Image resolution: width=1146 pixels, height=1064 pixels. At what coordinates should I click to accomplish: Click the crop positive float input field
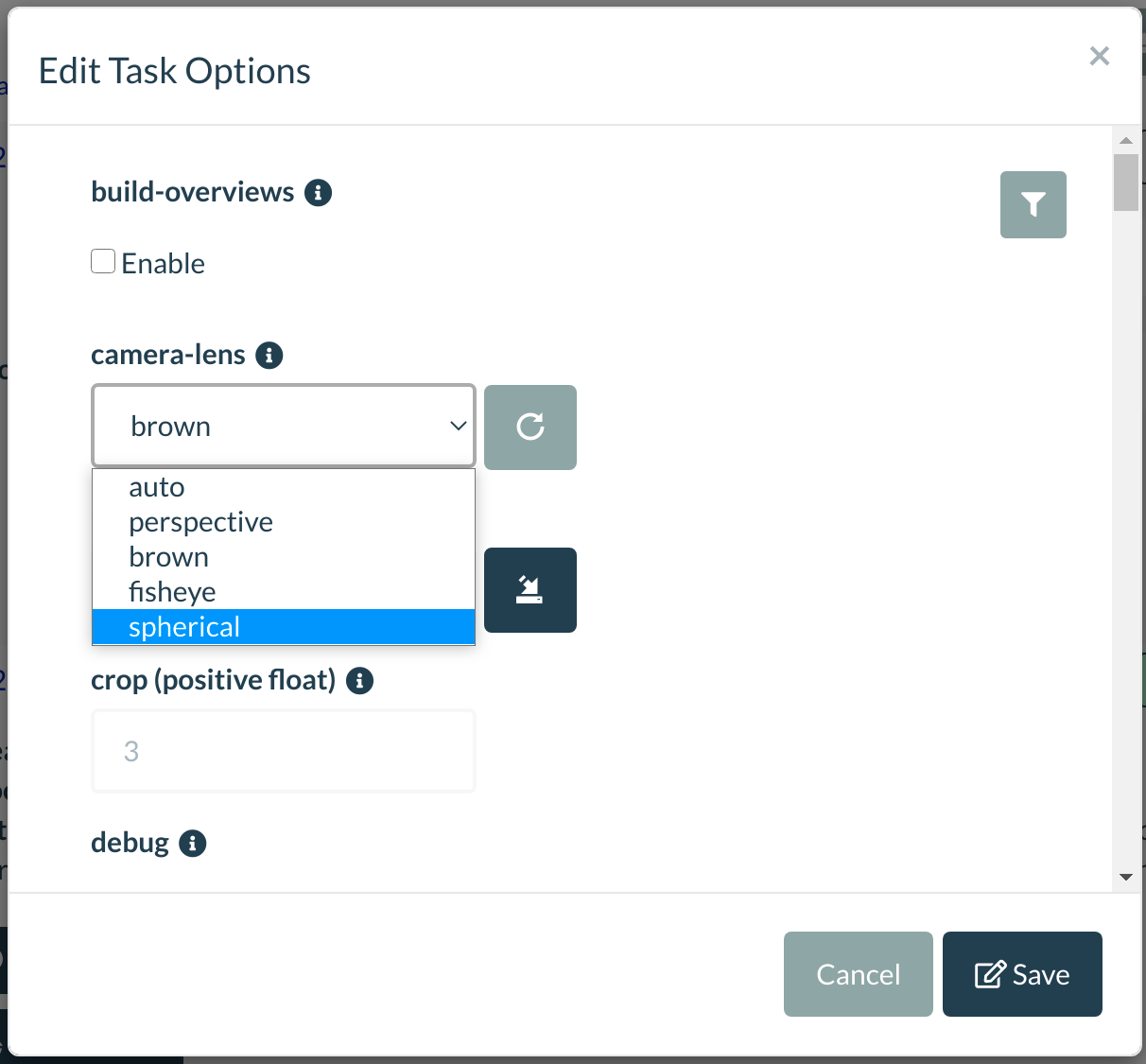283,751
